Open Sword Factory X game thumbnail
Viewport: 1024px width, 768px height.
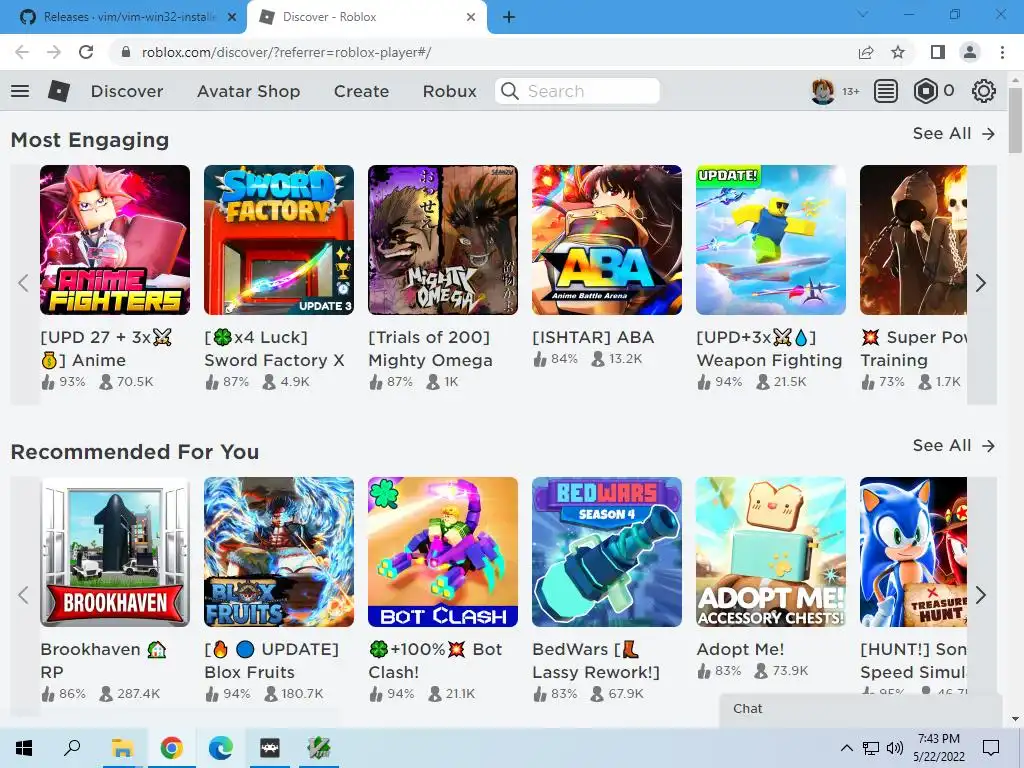point(279,240)
